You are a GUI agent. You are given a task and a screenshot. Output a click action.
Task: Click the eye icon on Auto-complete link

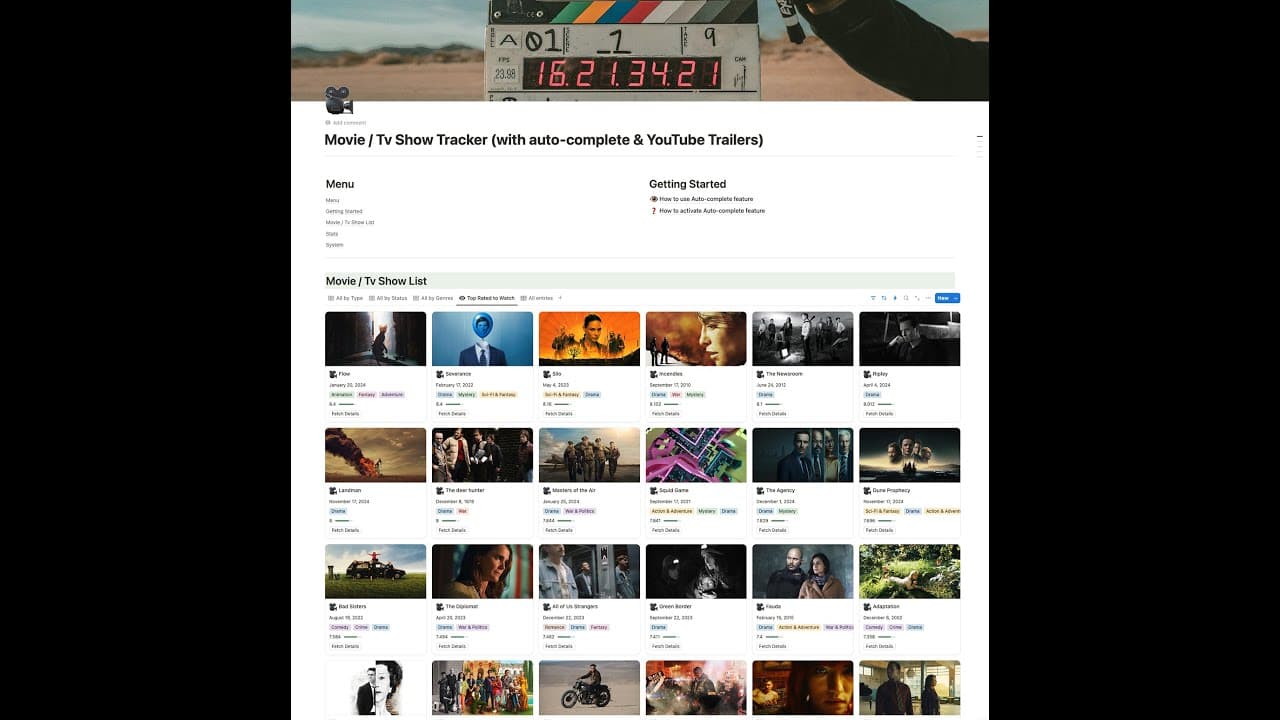pos(654,199)
